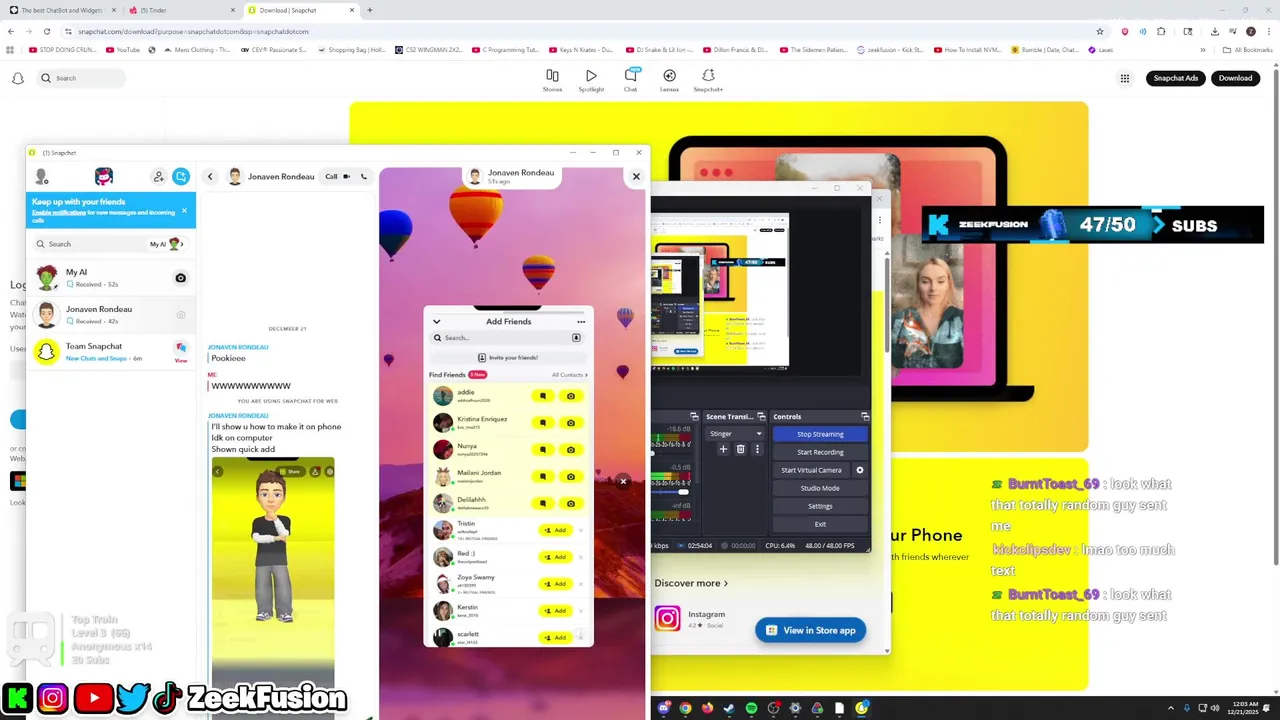The image size is (1280, 720).
Task: Click the Add Friend icon in Snapchat app
Action: [158, 176]
